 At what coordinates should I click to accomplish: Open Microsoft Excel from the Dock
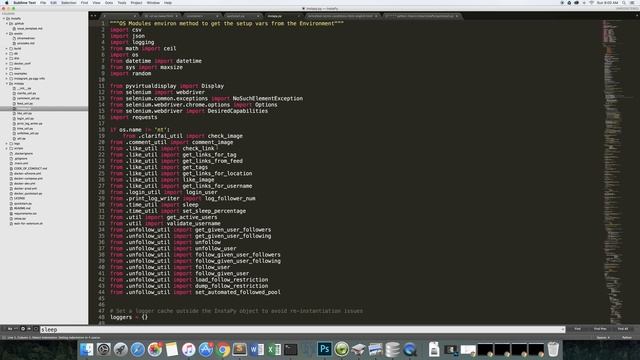(x=274, y=349)
